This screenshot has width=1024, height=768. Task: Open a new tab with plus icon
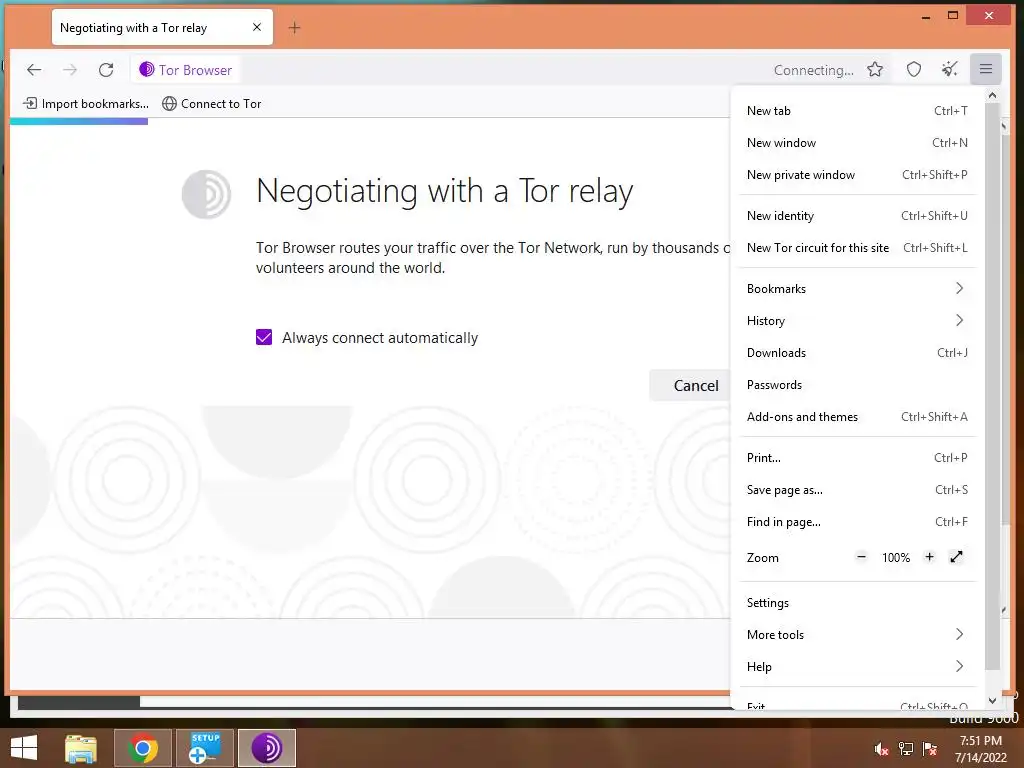pyautogui.click(x=295, y=27)
